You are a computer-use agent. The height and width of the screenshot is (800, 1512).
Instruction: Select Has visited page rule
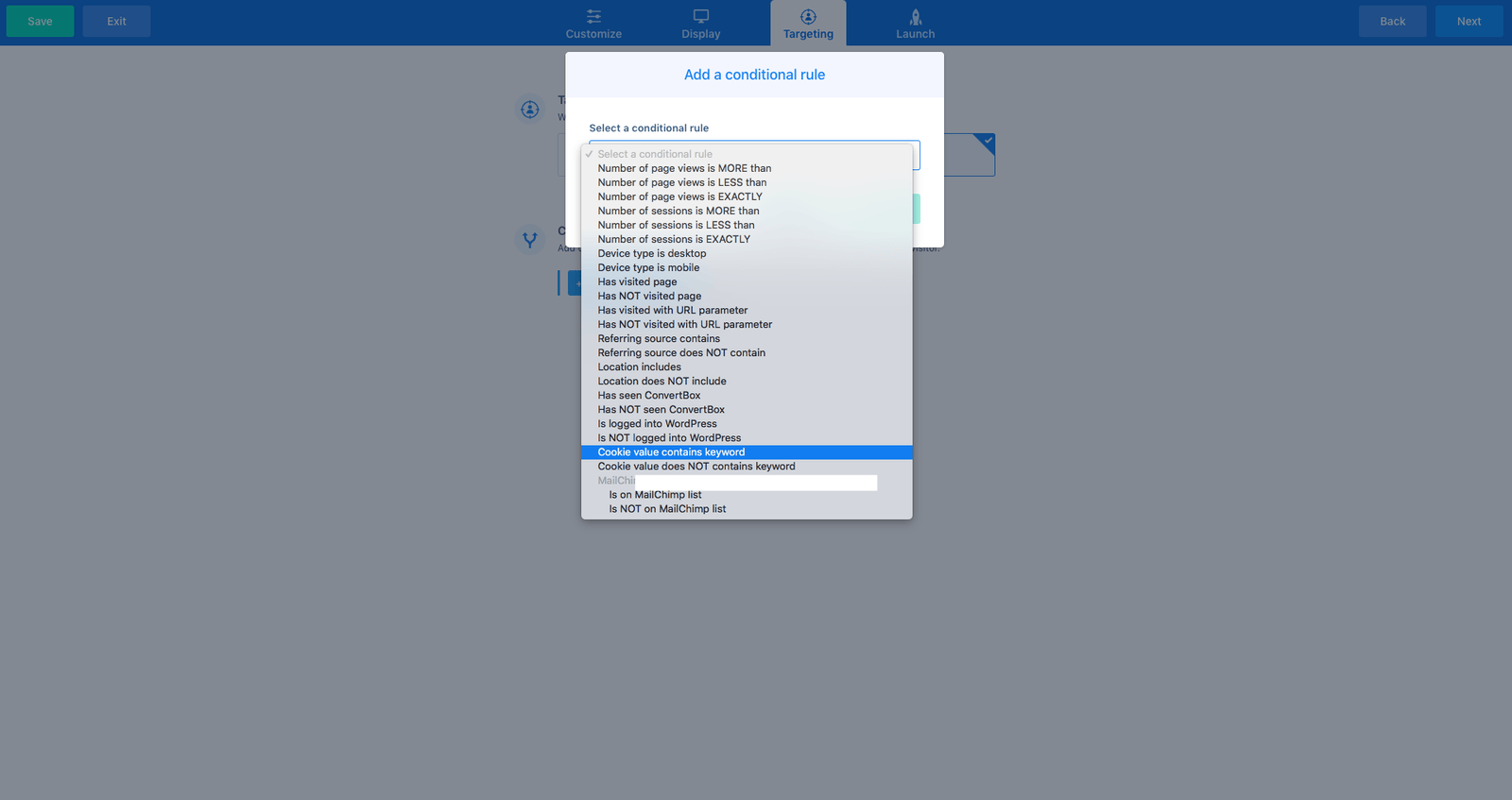(x=747, y=281)
